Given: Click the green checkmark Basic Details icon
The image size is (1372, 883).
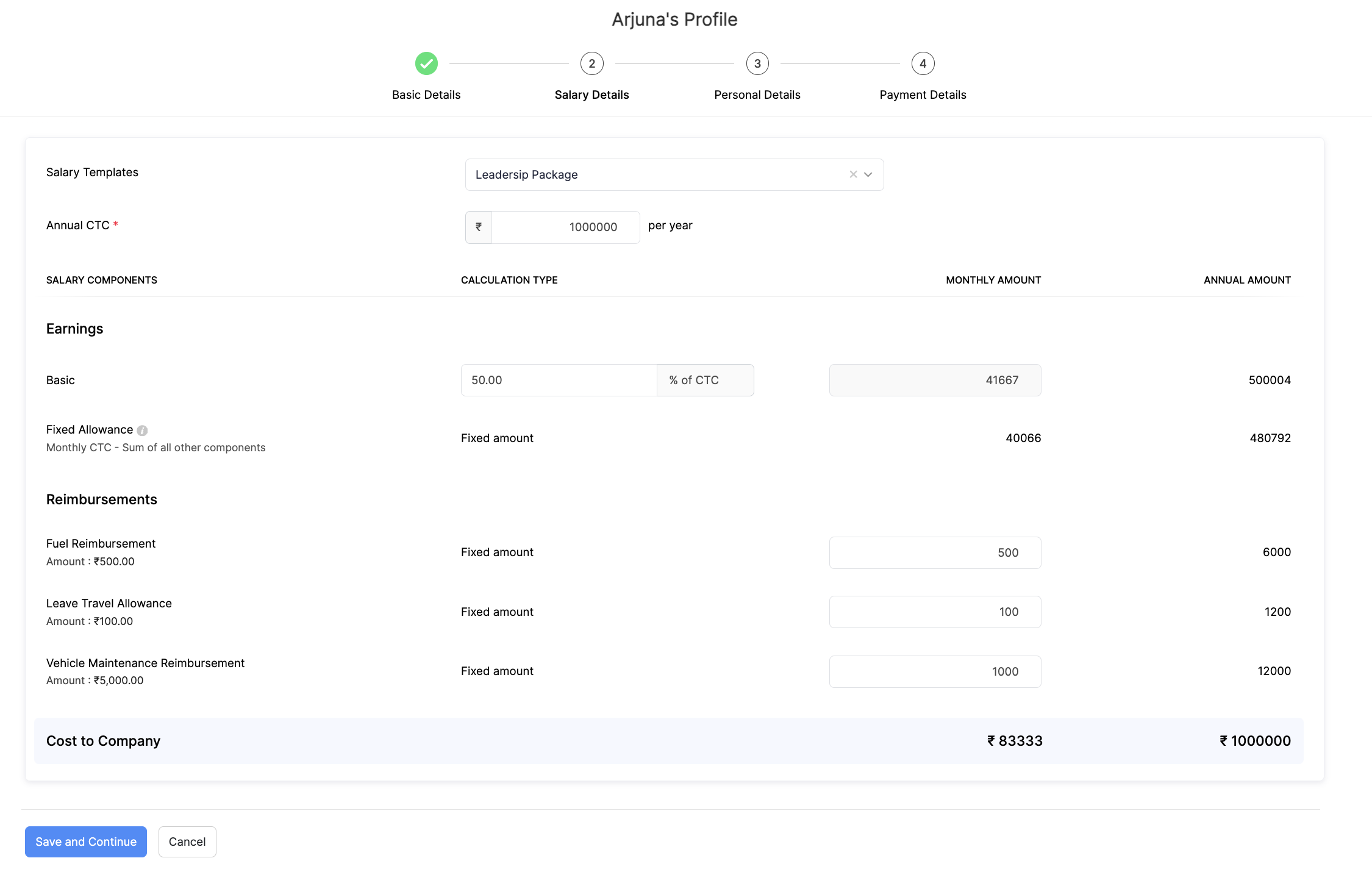Looking at the screenshot, I should click(426, 64).
